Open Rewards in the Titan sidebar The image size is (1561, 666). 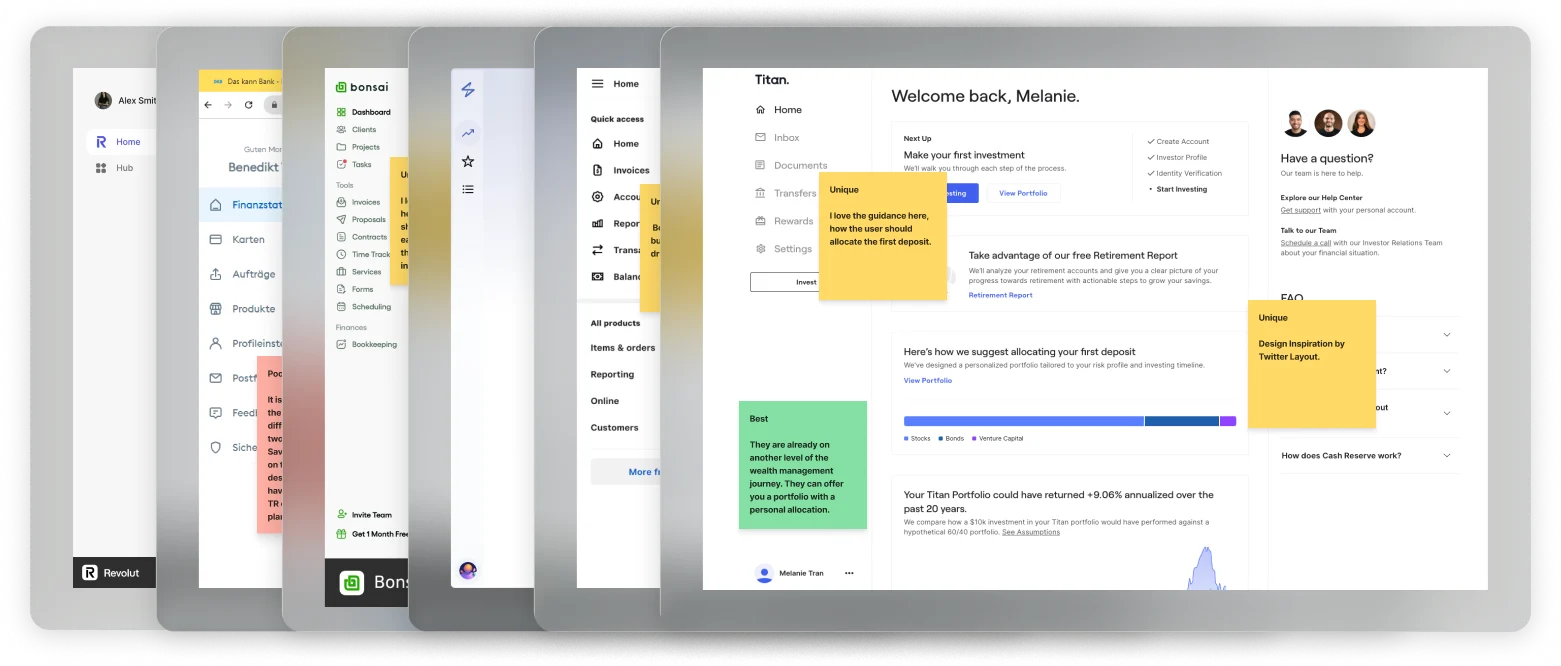pos(784,221)
